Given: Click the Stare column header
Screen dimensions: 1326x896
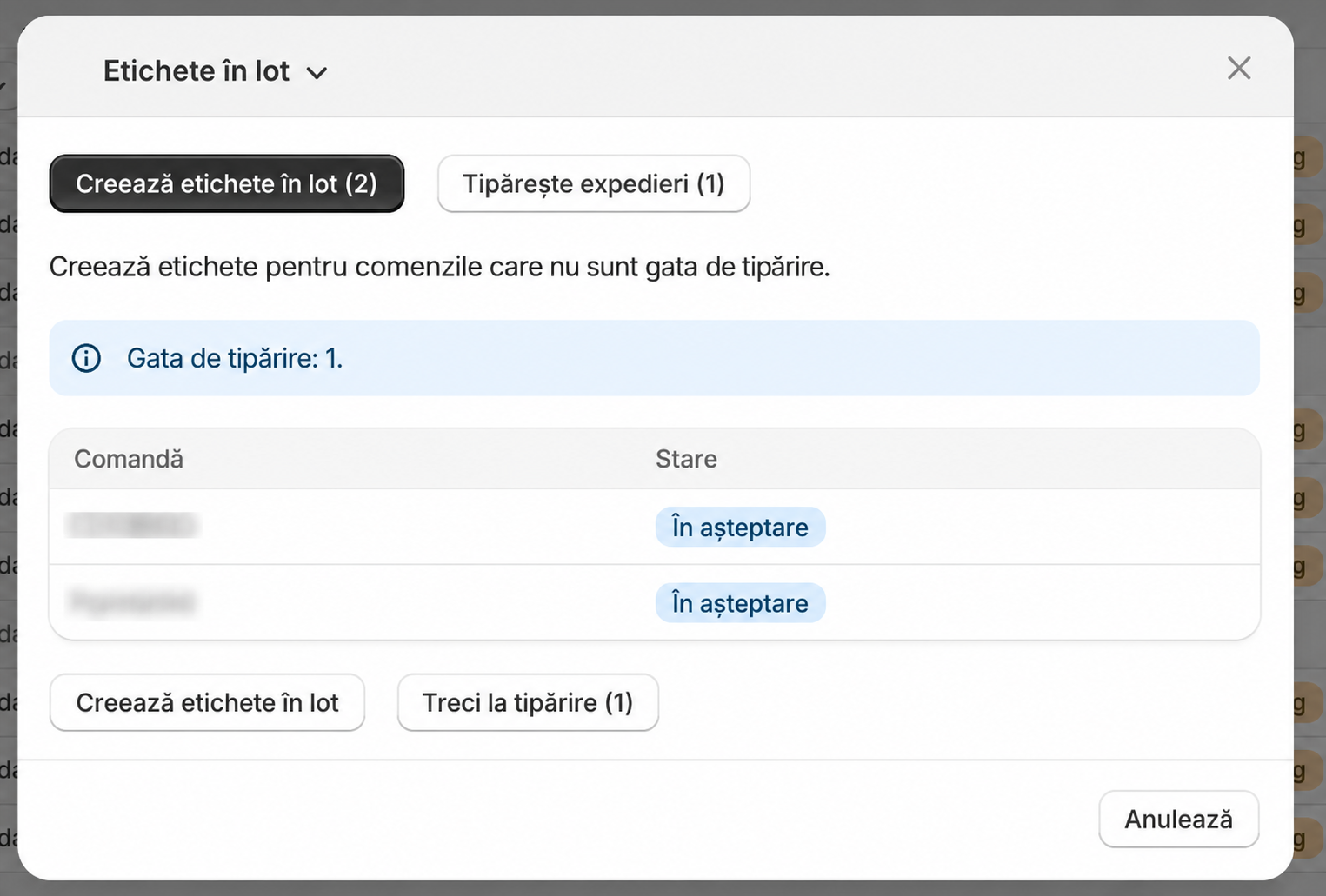Looking at the screenshot, I should click(686, 459).
